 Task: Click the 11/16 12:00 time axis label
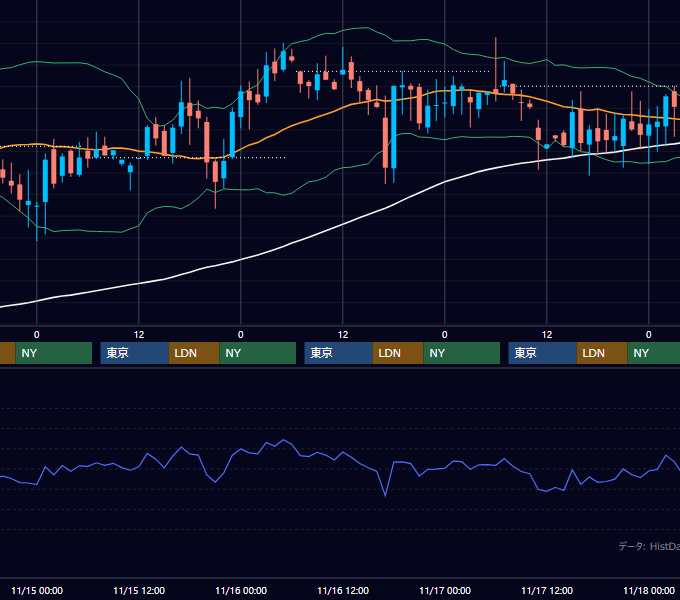[x=343, y=590]
